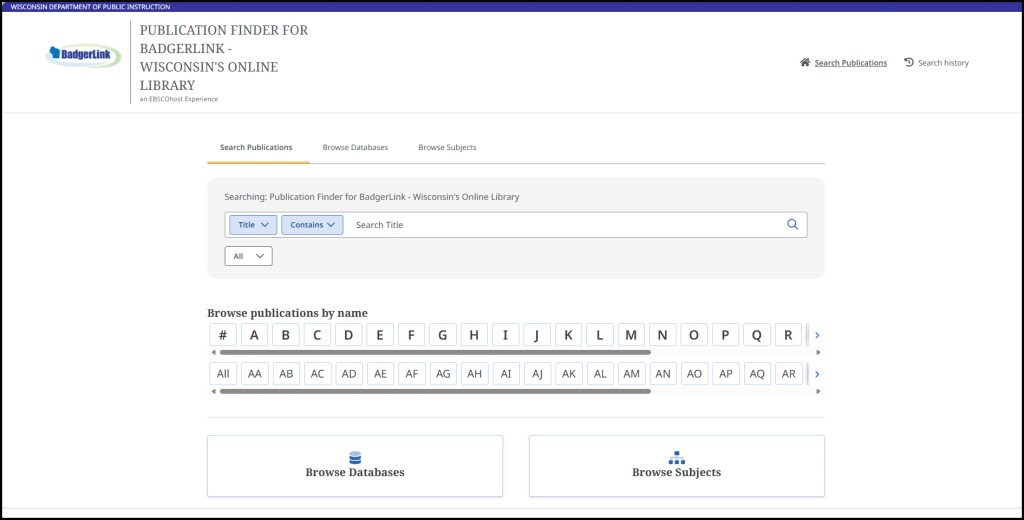This screenshot has height=520, width=1024.
Task: Click into the Search Title field
Action: pyautogui.click(x=565, y=225)
